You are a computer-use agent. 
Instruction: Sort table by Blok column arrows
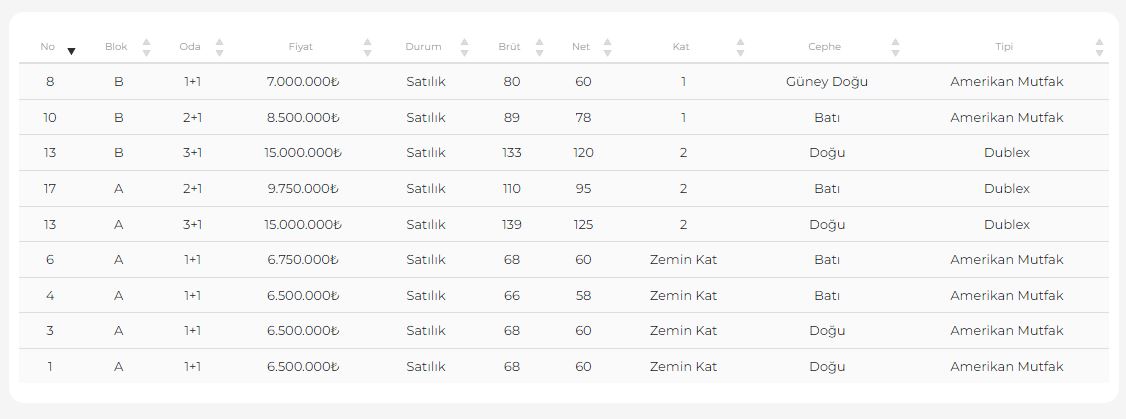(x=146, y=47)
